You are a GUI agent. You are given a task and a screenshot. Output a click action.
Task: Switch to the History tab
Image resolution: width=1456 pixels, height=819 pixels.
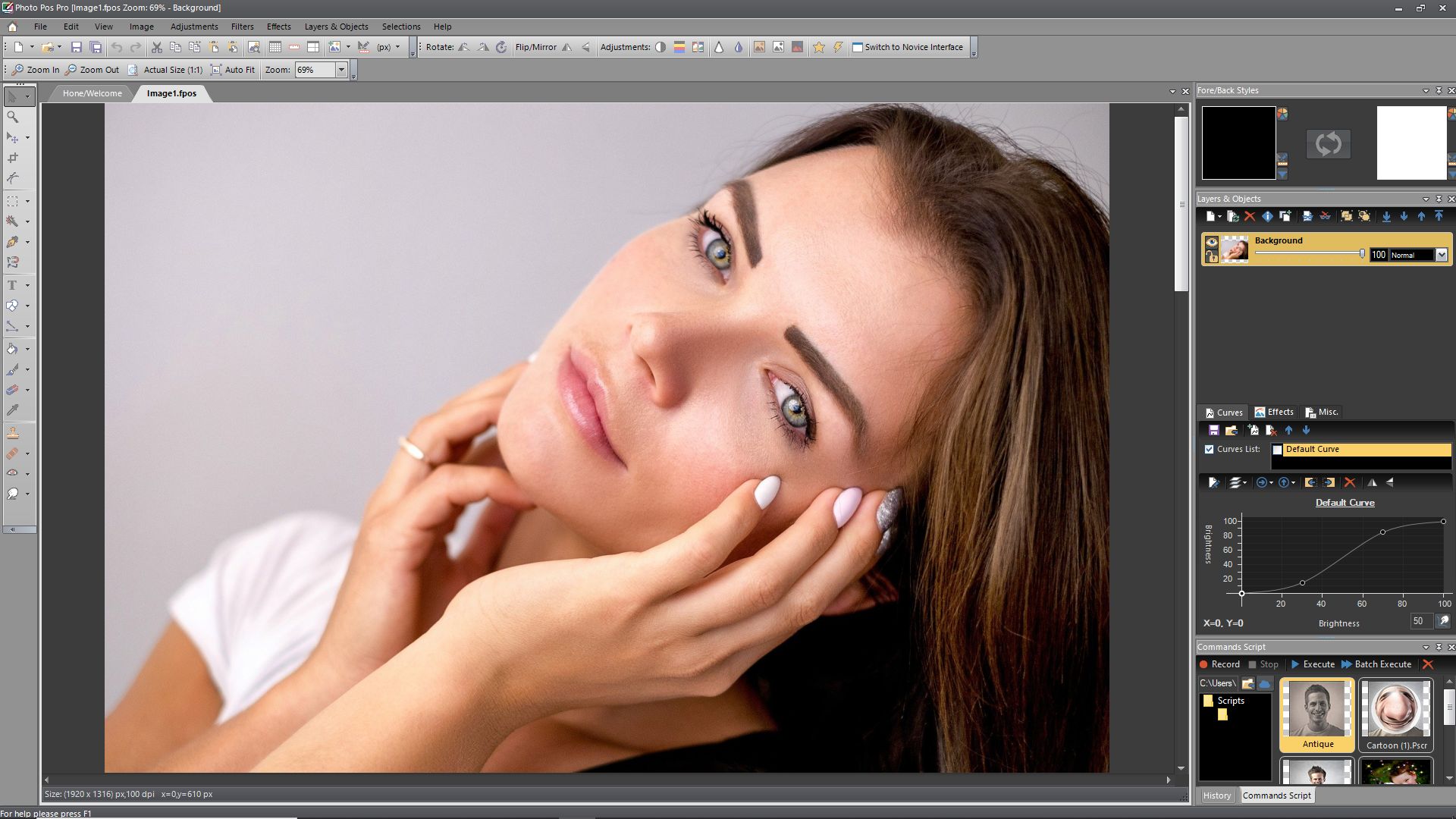[1216, 795]
